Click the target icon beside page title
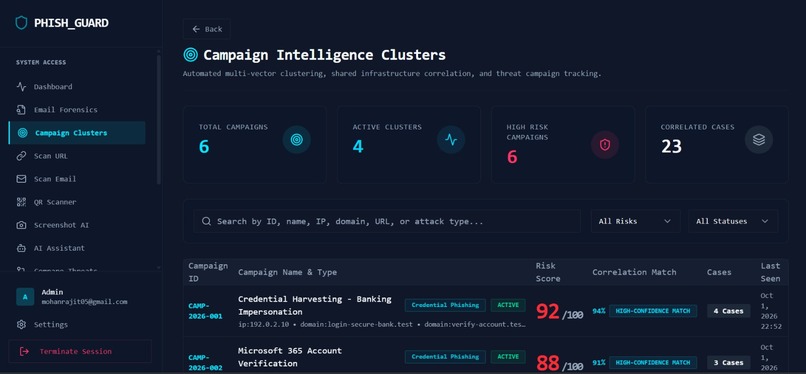 point(190,54)
